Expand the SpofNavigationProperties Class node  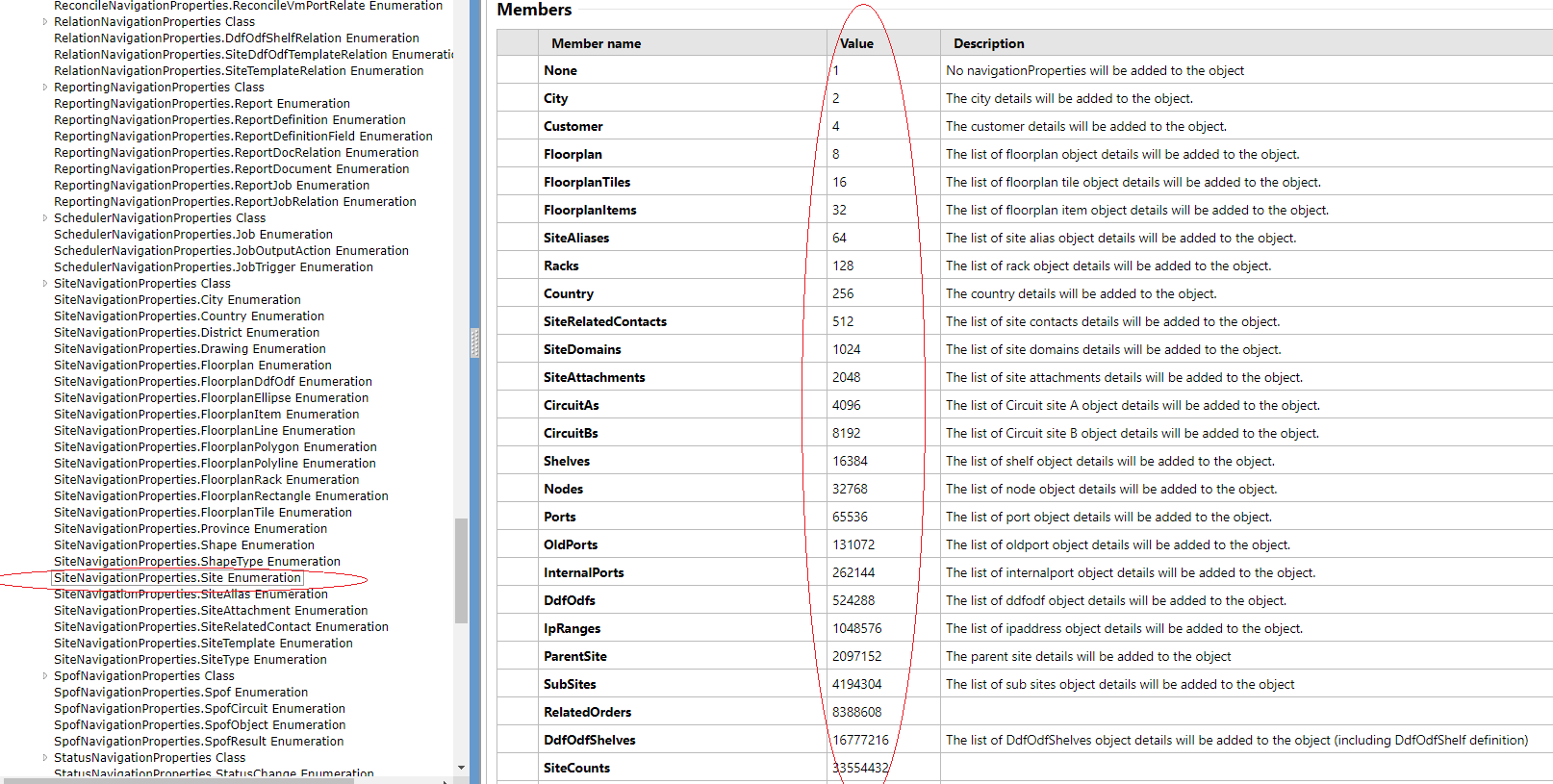click(x=45, y=675)
